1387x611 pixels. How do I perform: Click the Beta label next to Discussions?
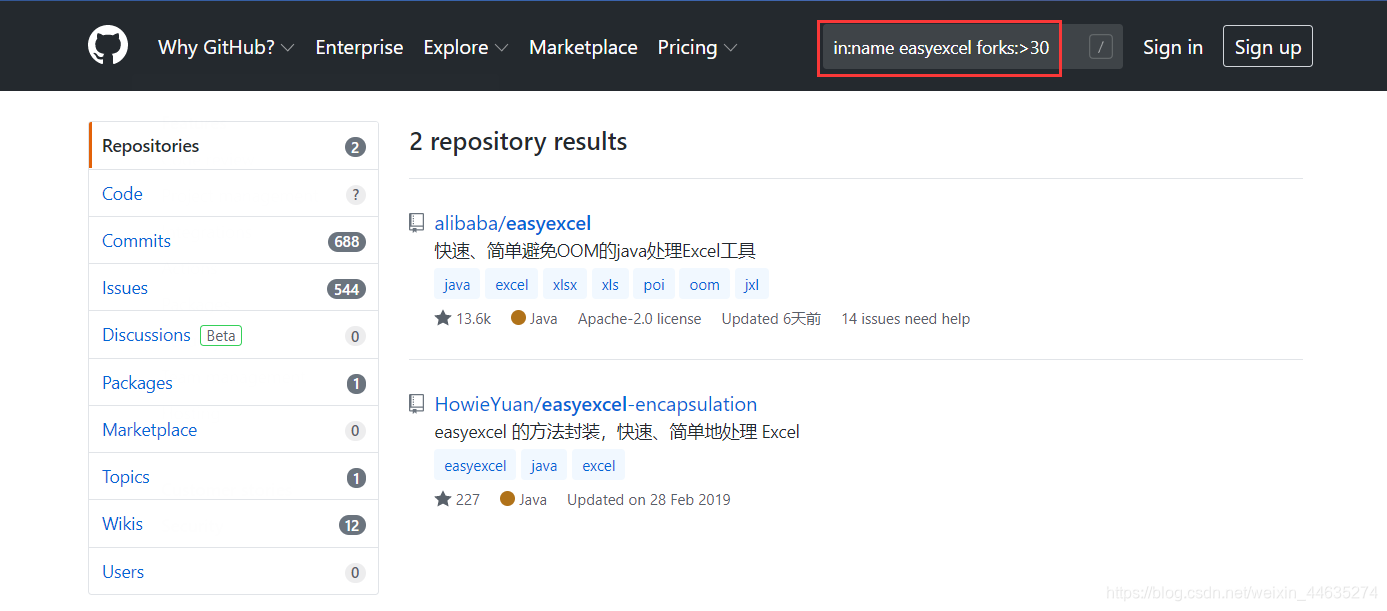click(x=221, y=336)
